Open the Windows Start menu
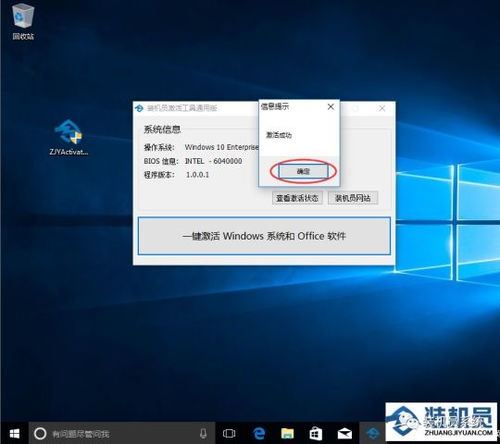Image resolution: width=500 pixels, height=444 pixels. coord(14,433)
